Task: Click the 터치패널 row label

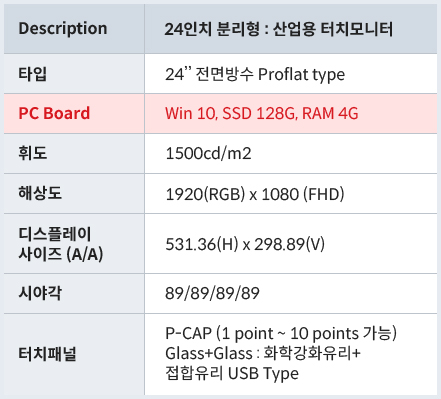Action: (x=47, y=354)
